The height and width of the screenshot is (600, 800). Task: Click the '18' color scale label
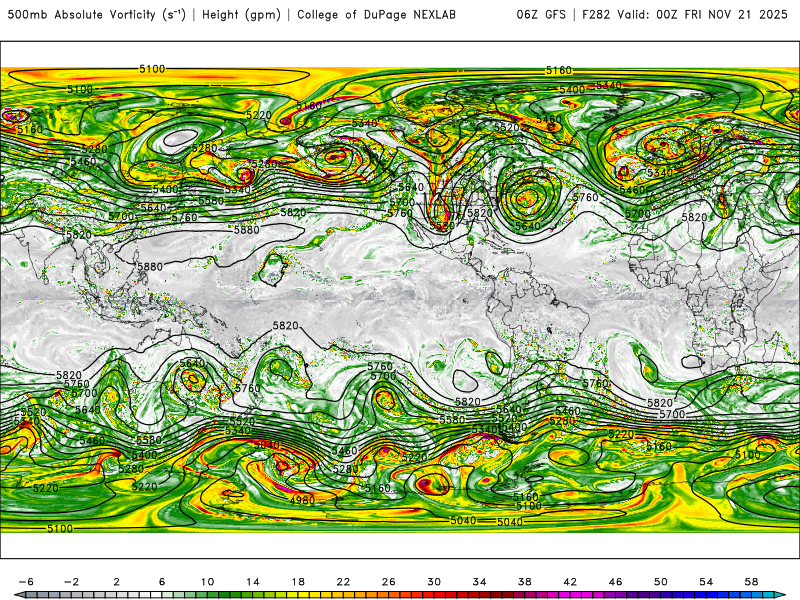[298, 582]
